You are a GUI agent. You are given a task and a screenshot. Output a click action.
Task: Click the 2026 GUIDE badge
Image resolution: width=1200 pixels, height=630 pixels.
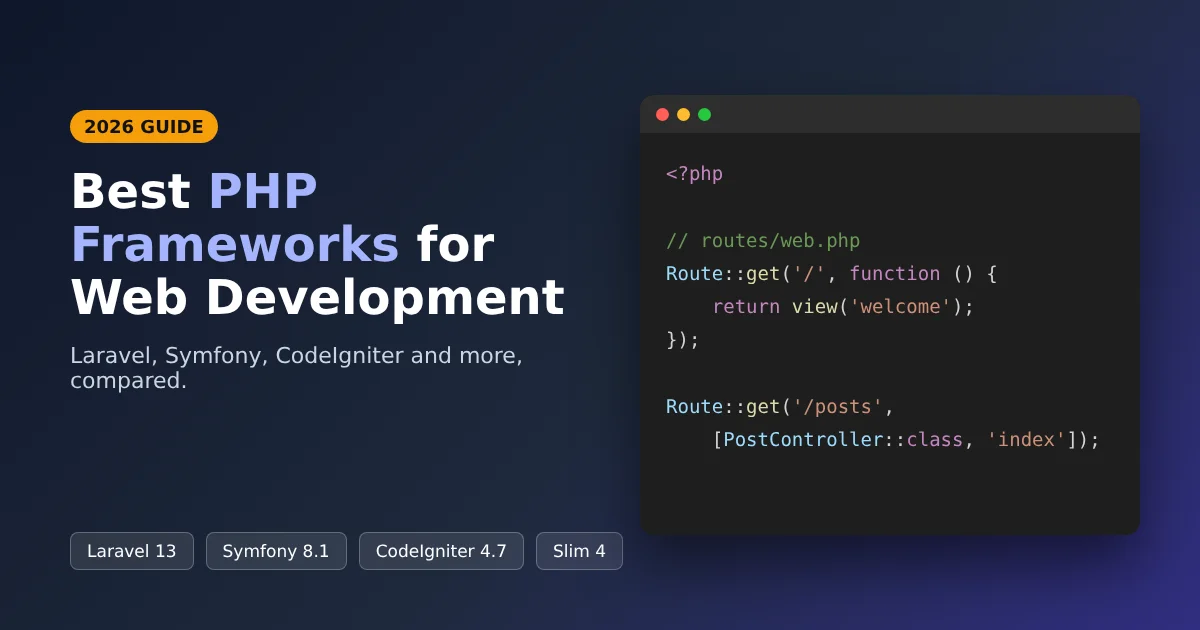144,127
